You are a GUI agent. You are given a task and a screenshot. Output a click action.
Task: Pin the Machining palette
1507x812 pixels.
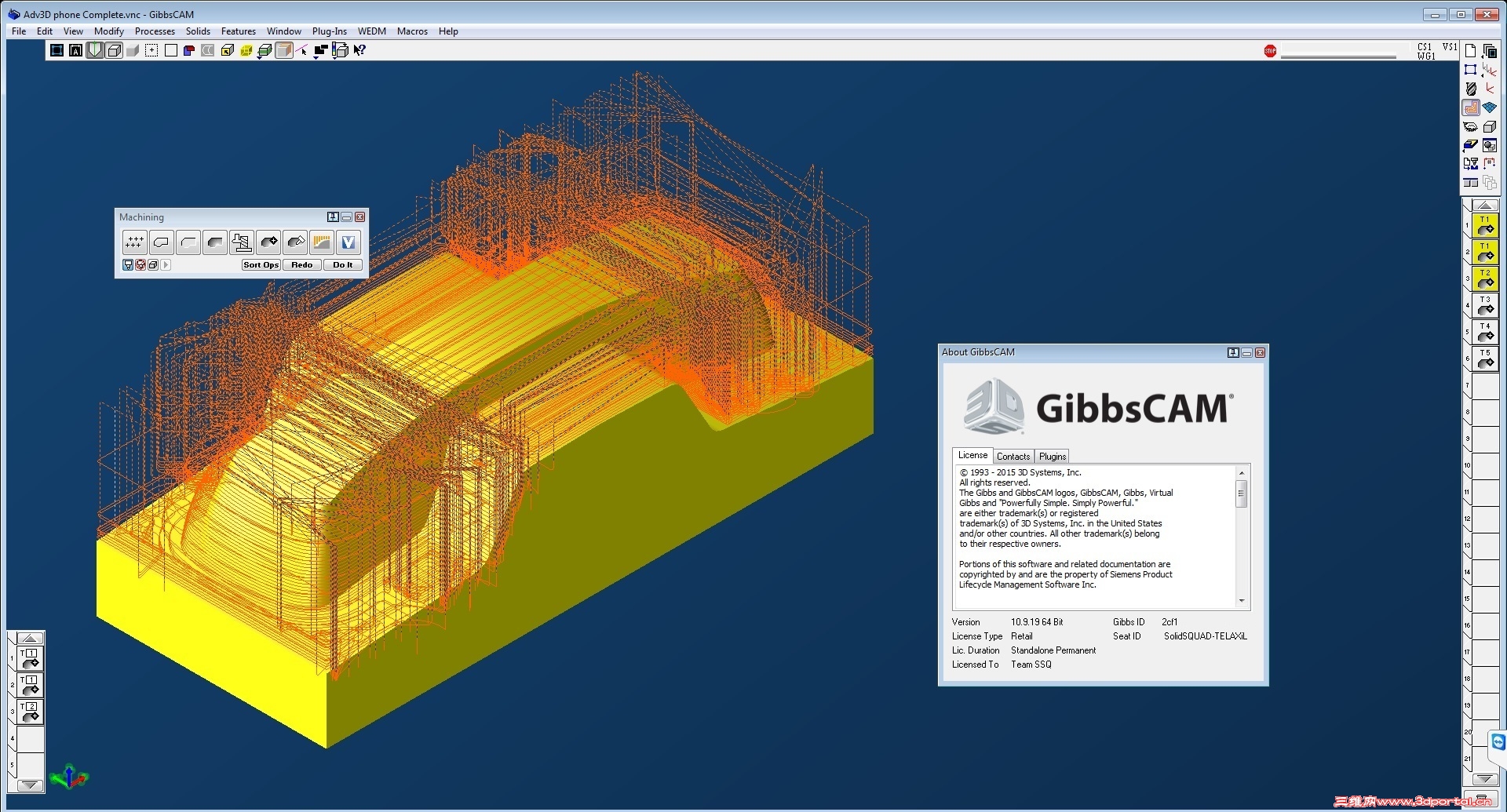pyautogui.click(x=333, y=217)
